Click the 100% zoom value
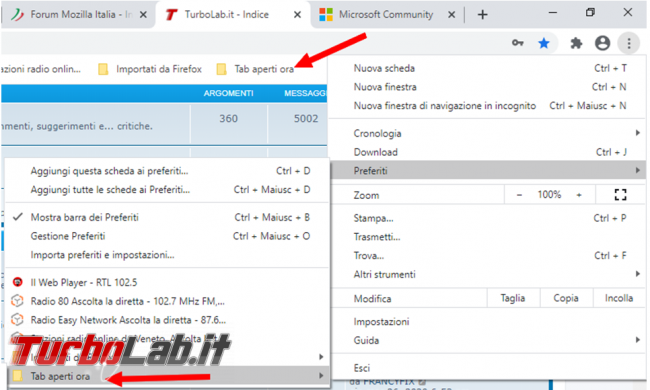The width and height of the screenshot is (650, 390). coord(549,195)
